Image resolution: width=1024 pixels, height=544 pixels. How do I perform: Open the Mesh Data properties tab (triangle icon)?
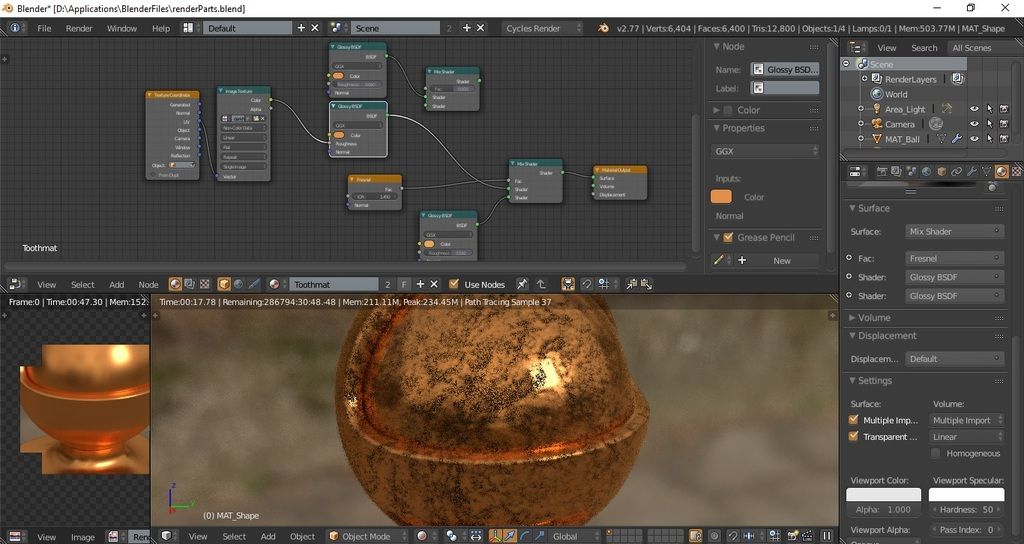(987, 172)
